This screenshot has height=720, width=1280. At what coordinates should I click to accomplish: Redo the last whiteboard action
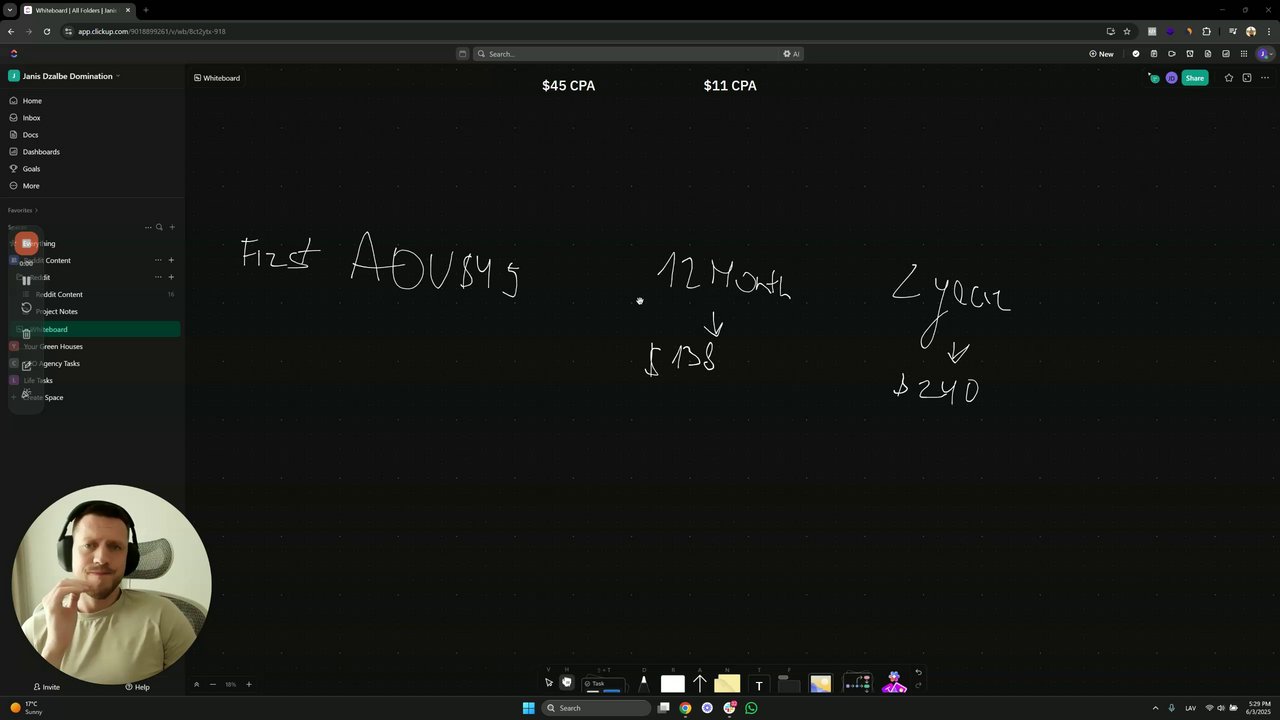pyautogui.click(x=918, y=686)
